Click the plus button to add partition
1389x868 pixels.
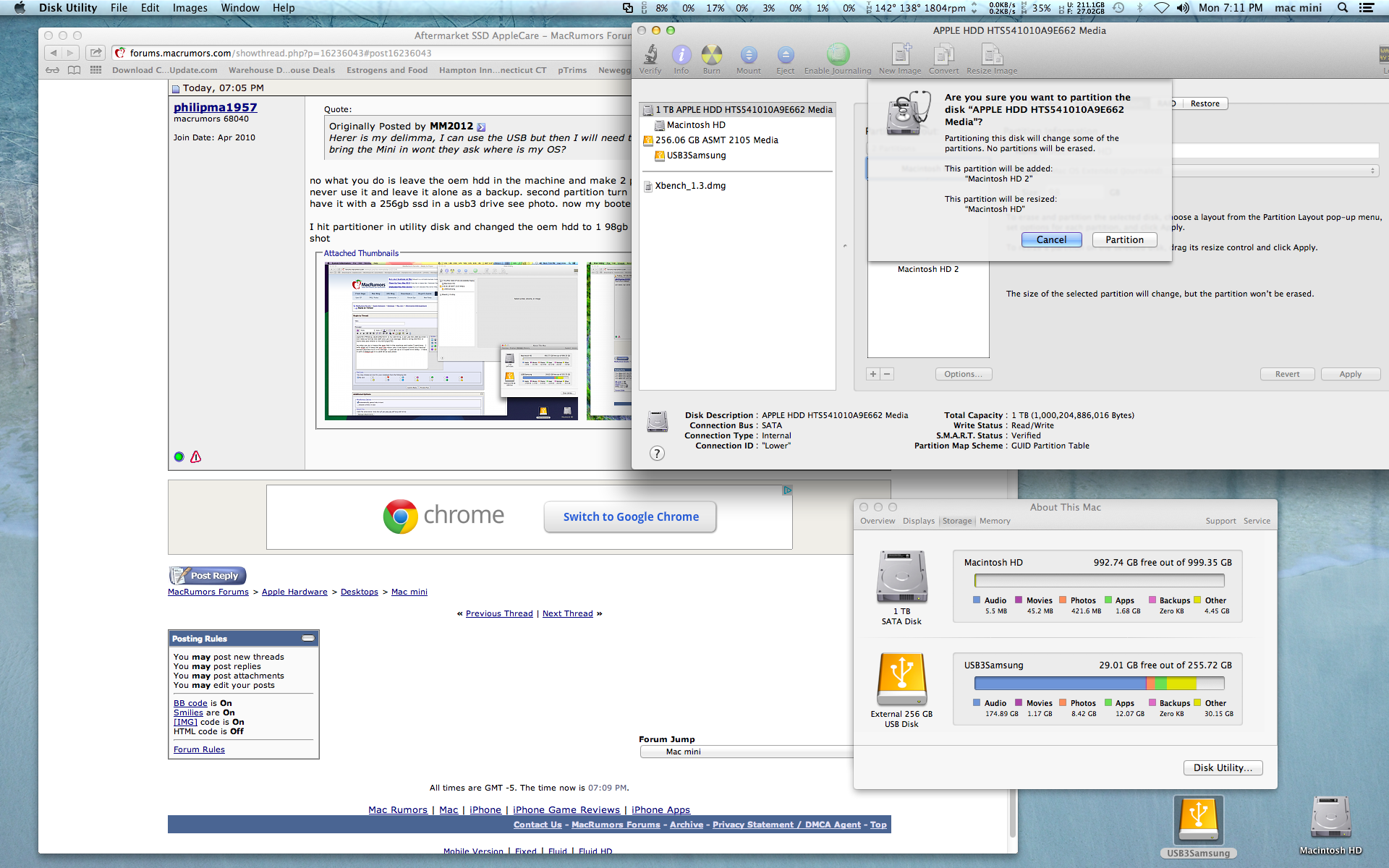point(873,374)
